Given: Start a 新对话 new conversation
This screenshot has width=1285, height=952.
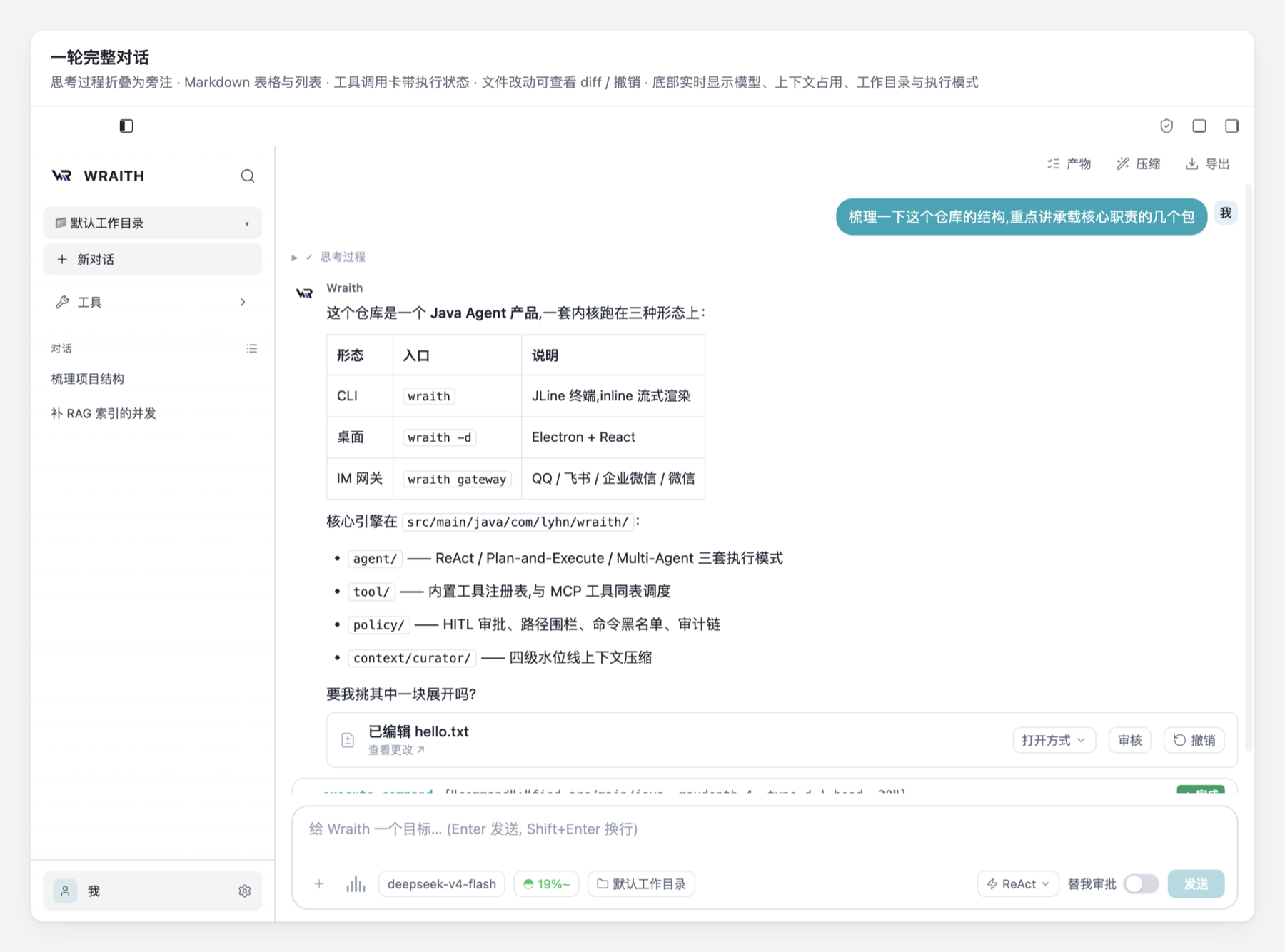Looking at the screenshot, I should click(152, 260).
